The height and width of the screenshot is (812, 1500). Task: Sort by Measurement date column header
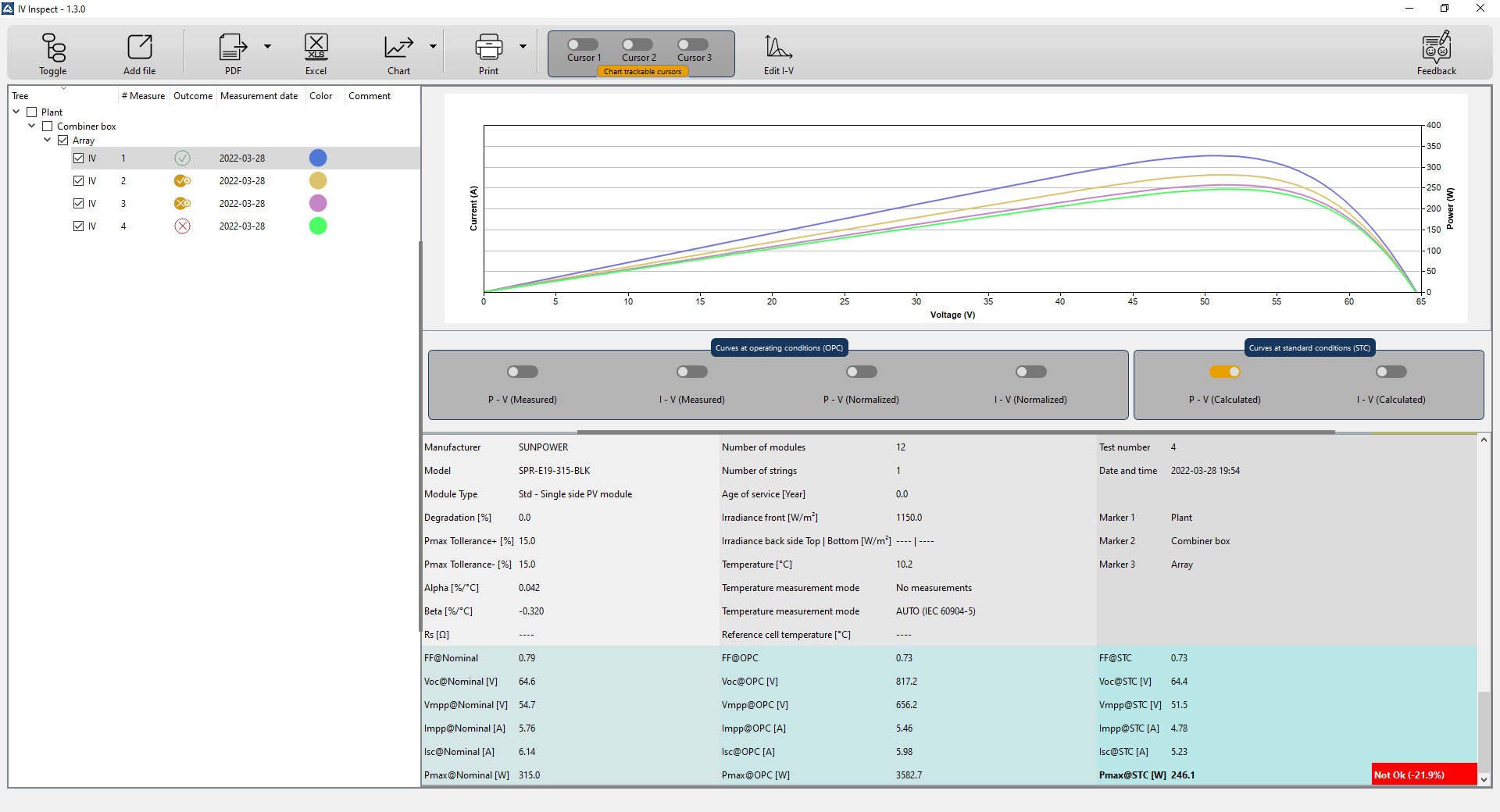pyautogui.click(x=259, y=96)
